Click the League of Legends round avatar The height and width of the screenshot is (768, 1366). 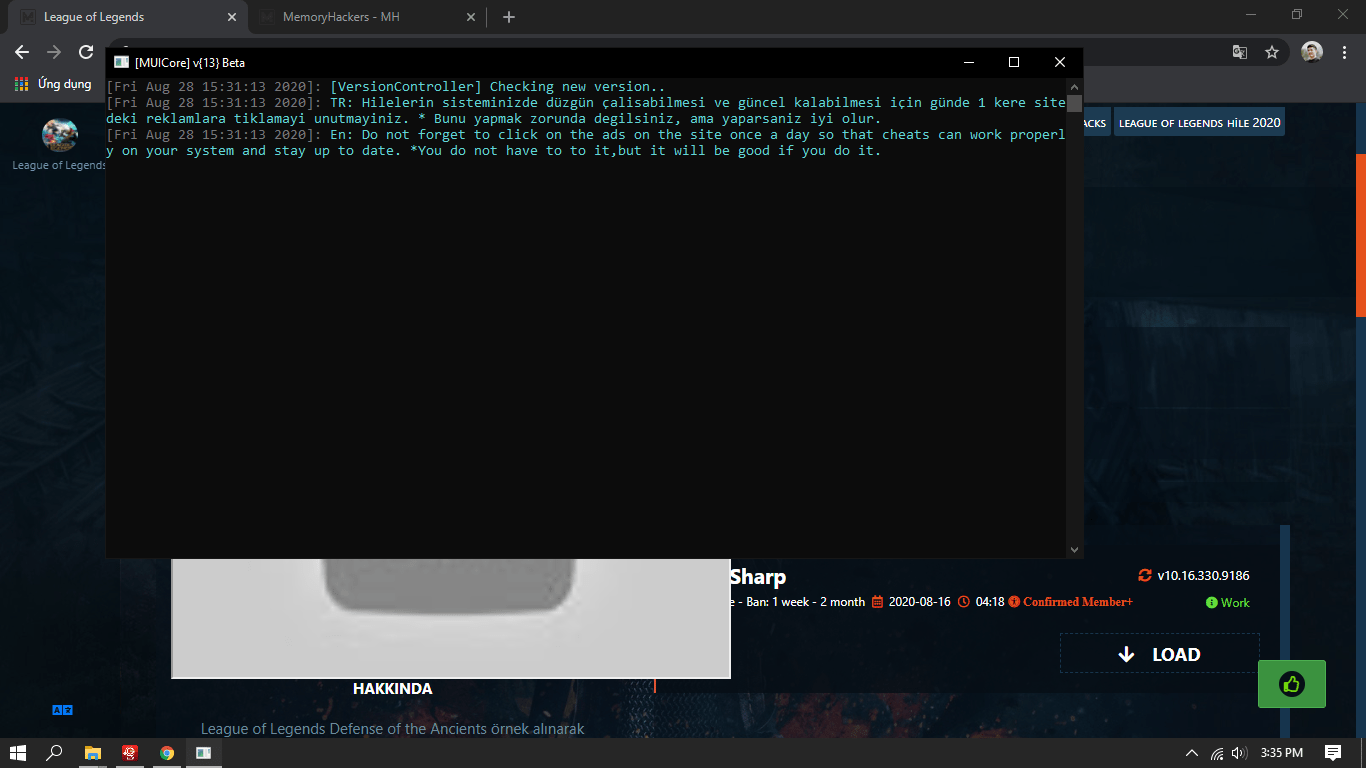coord(60,135)
